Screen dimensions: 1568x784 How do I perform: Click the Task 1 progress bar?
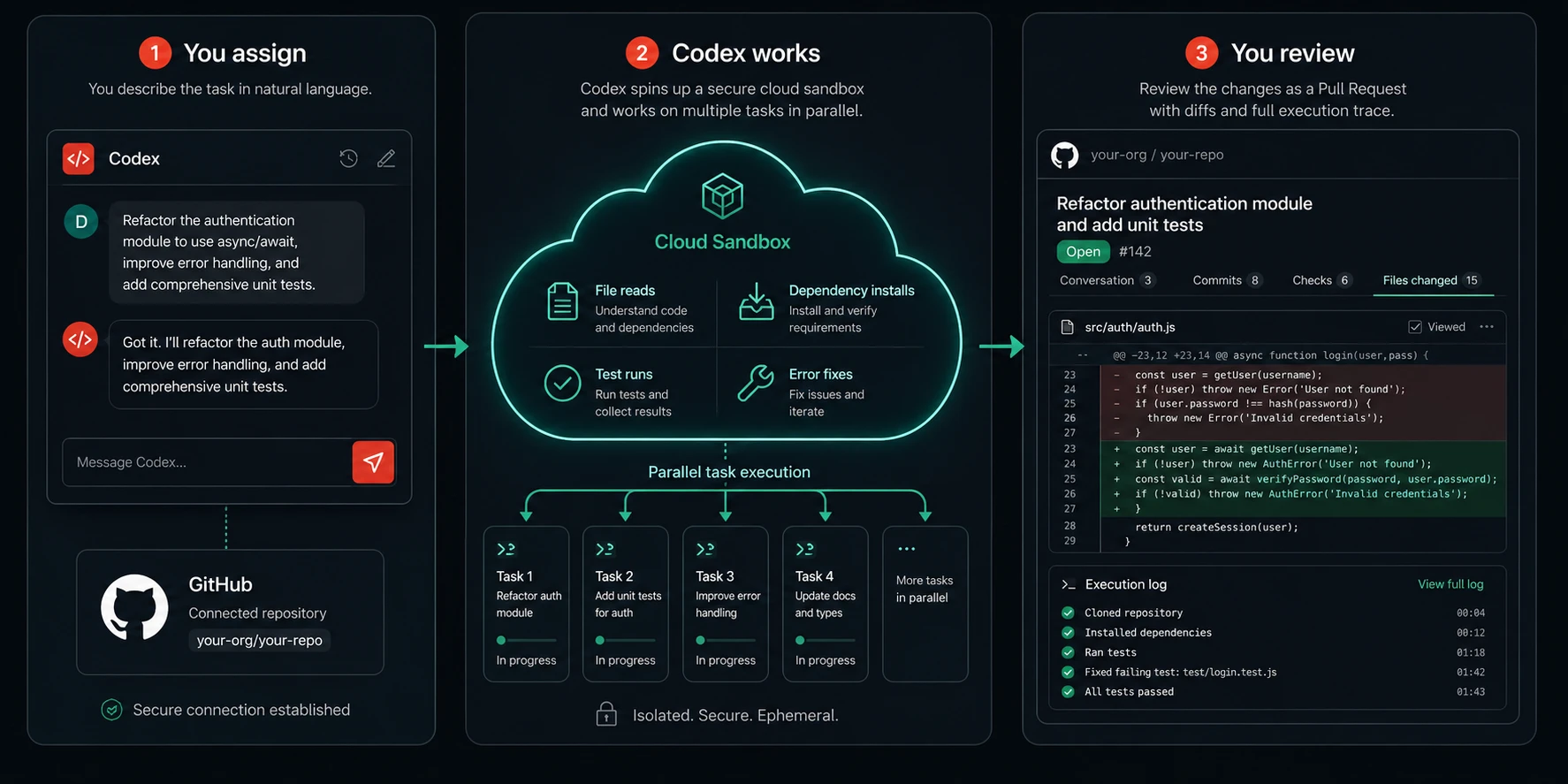click(527, 640)
